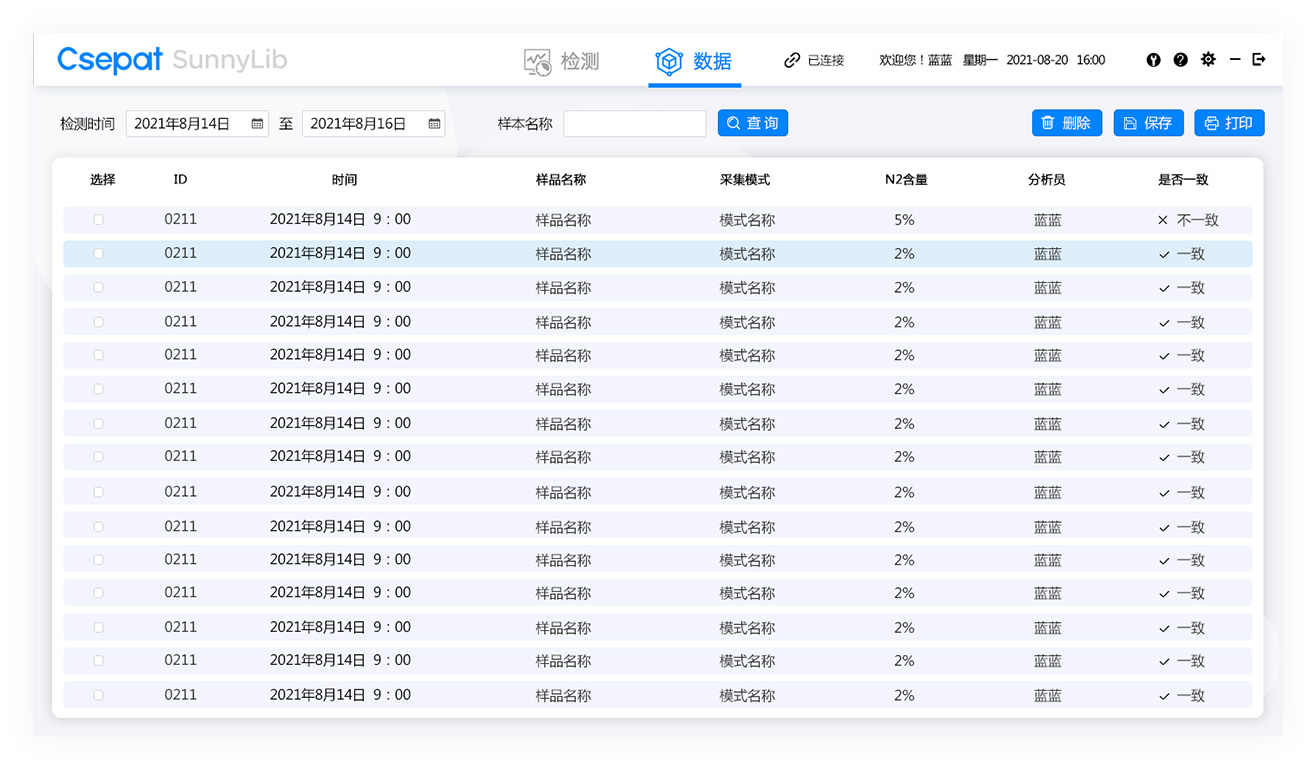Image resolution: width=1316 pixels, height=769 pixels.
Task: Click the Csepat SunnyLib logo
Action: pos(170,60)
